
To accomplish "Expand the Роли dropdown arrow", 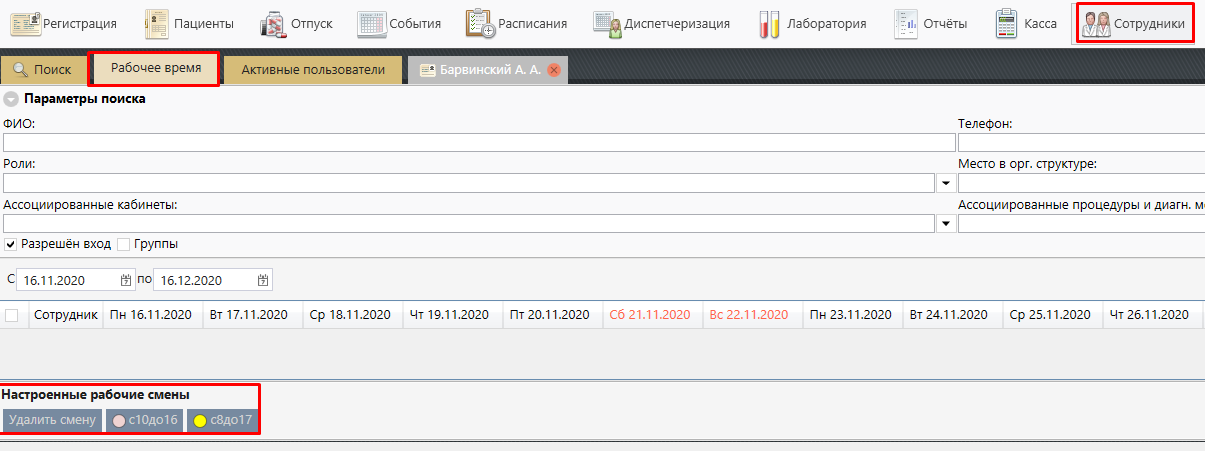I will point(945,184).
